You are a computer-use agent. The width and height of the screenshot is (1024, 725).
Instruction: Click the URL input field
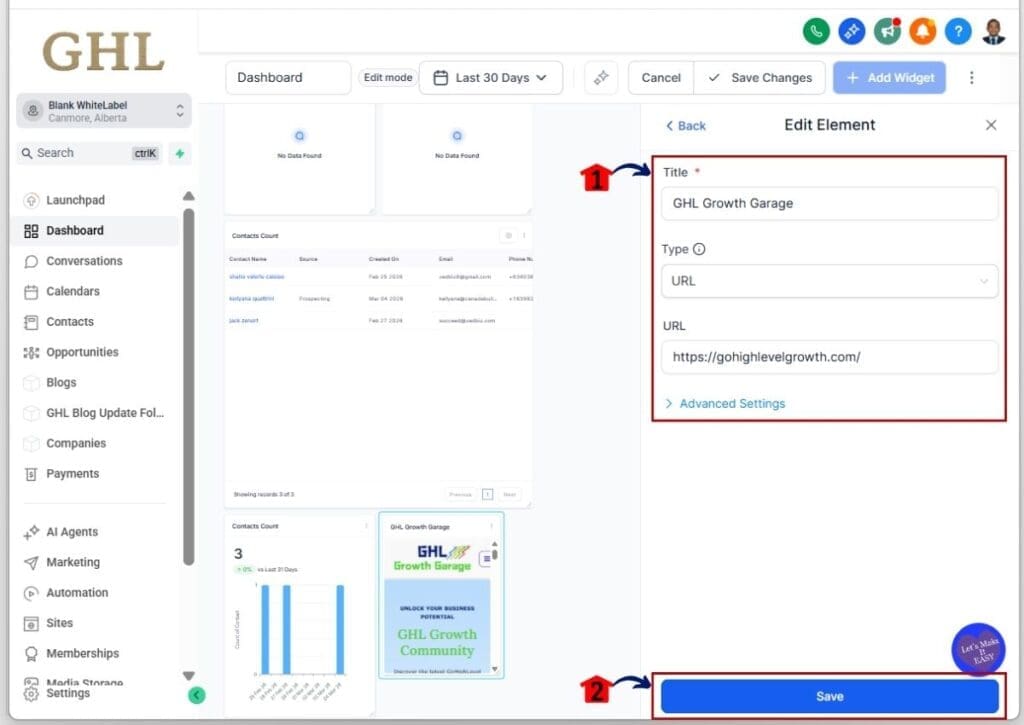[x=829, y=357]
